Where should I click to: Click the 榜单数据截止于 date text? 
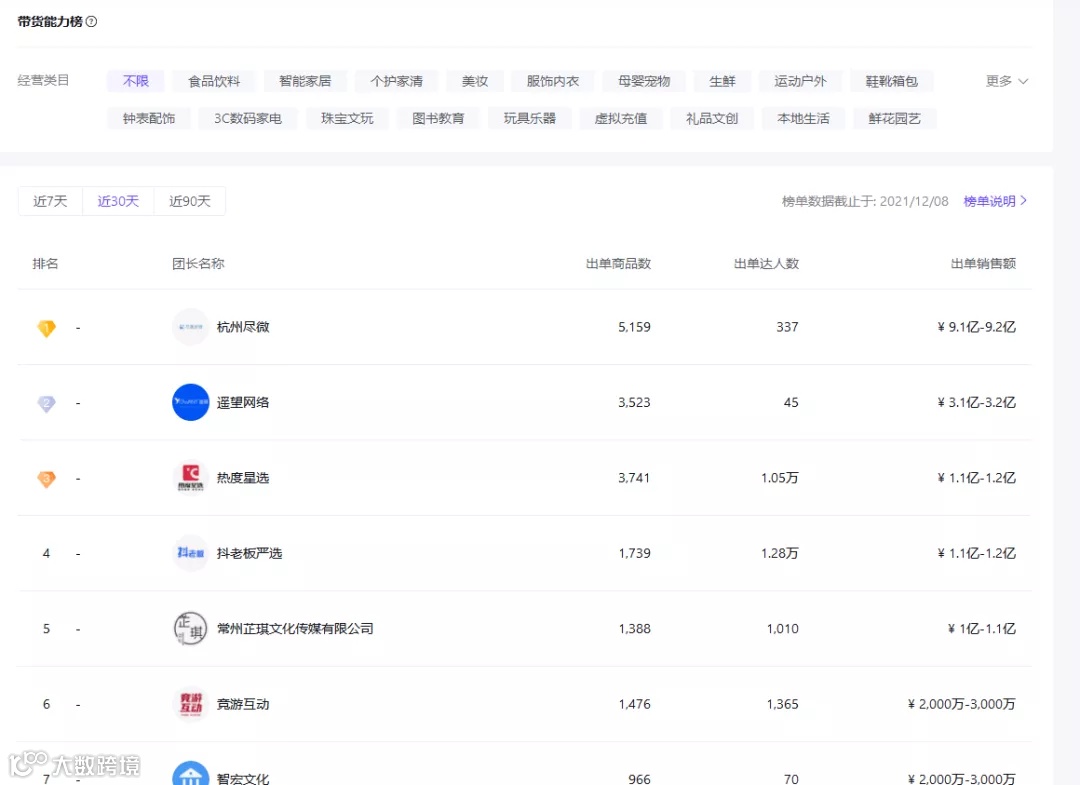865,201
